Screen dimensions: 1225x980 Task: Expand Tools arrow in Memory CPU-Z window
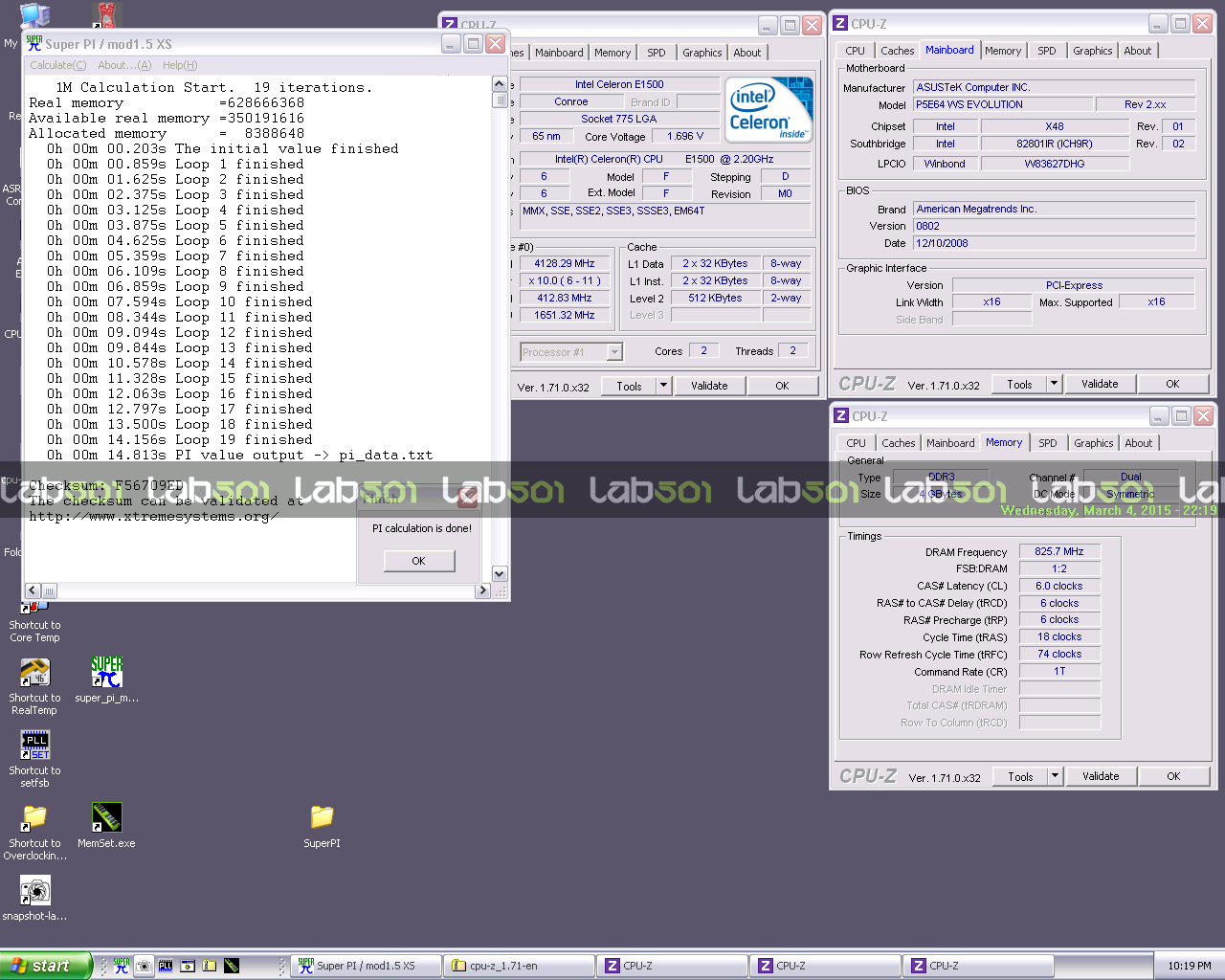pyautogui.click(x=1056, y=776)
